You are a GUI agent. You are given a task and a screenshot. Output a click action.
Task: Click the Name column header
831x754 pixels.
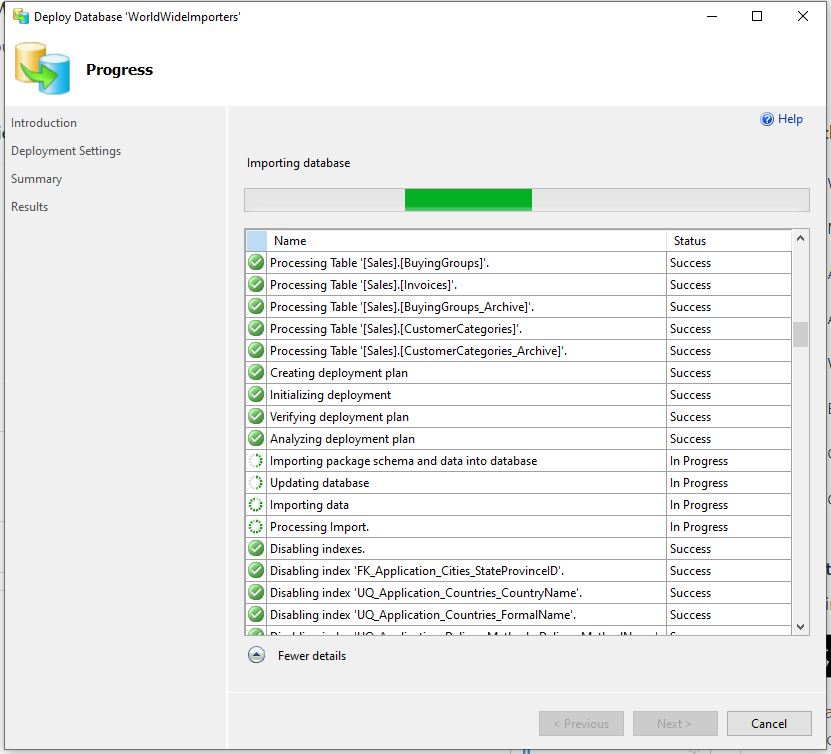tap(290, 241)
